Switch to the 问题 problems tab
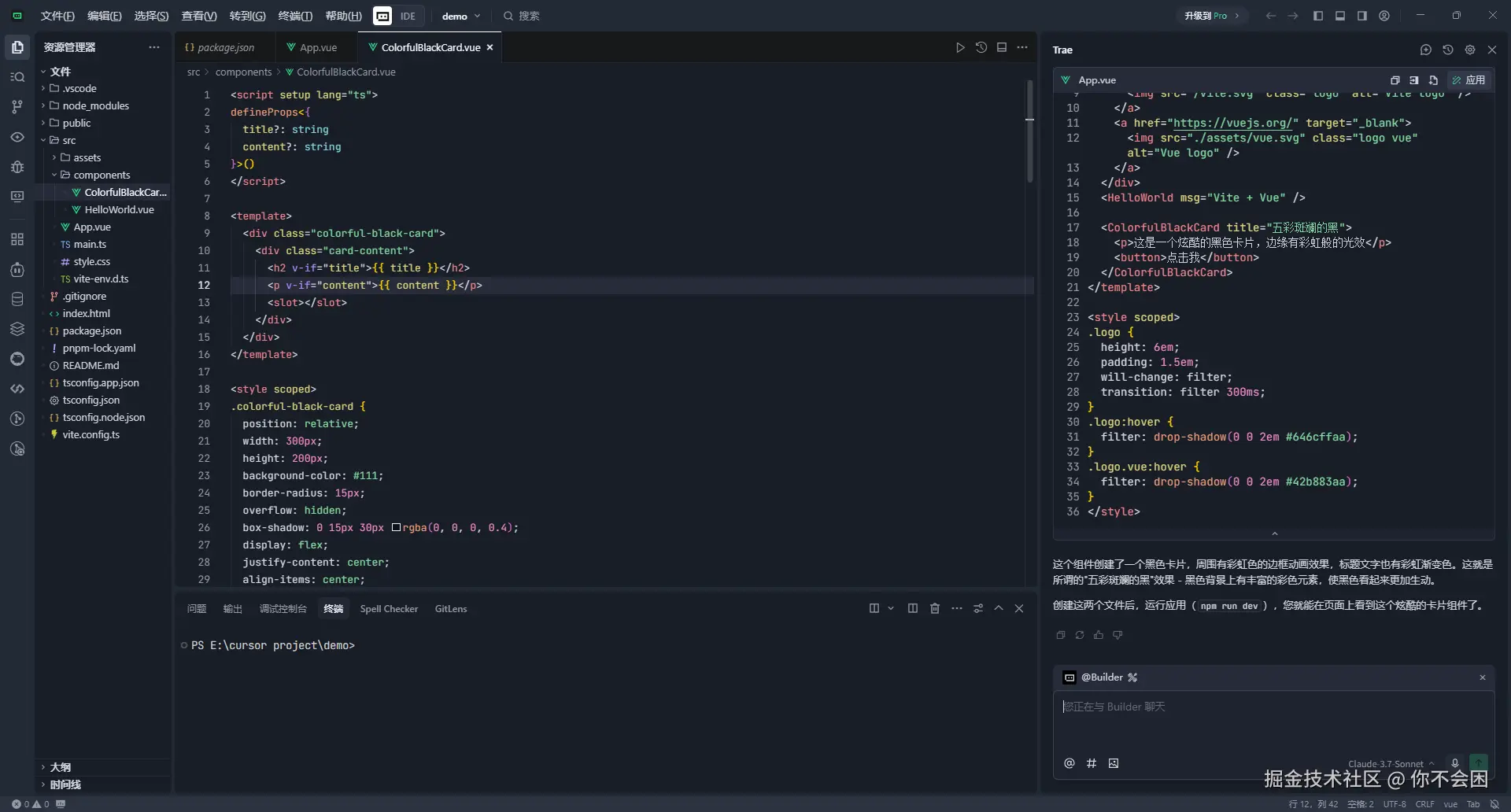Viewport: 1511px width, 812px height. (x=197, y=608)
